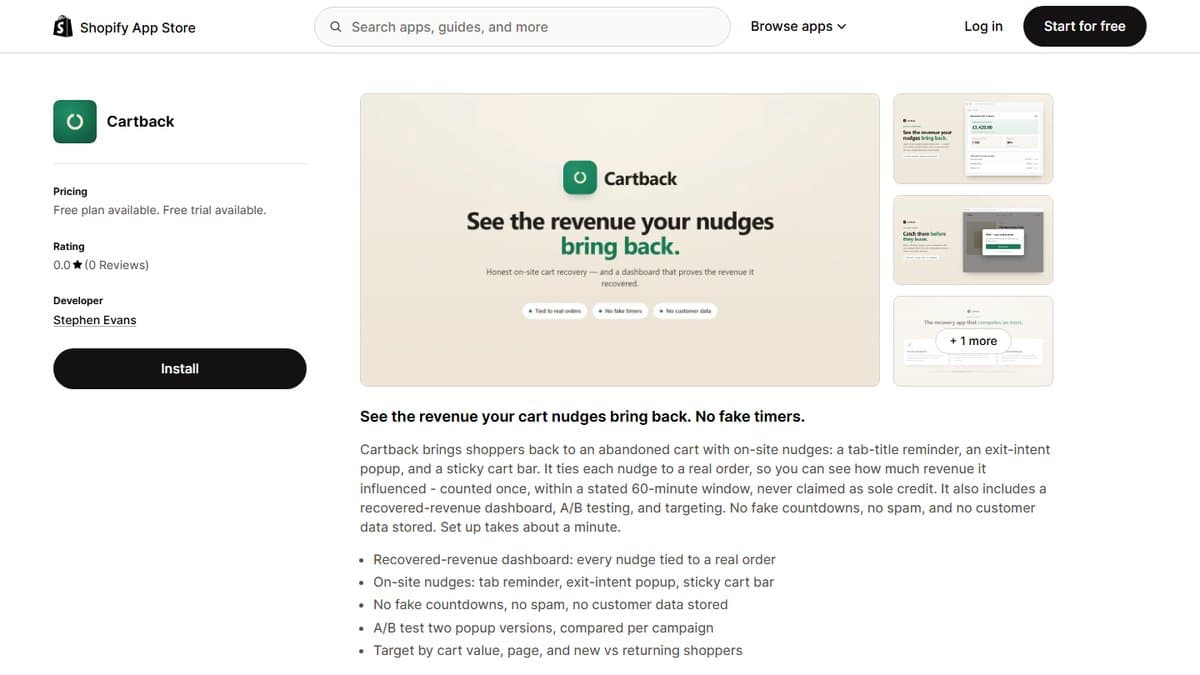Click the + 1 more screenshots button
Viewport: 1200px width, 675px height.
point(973,341)
